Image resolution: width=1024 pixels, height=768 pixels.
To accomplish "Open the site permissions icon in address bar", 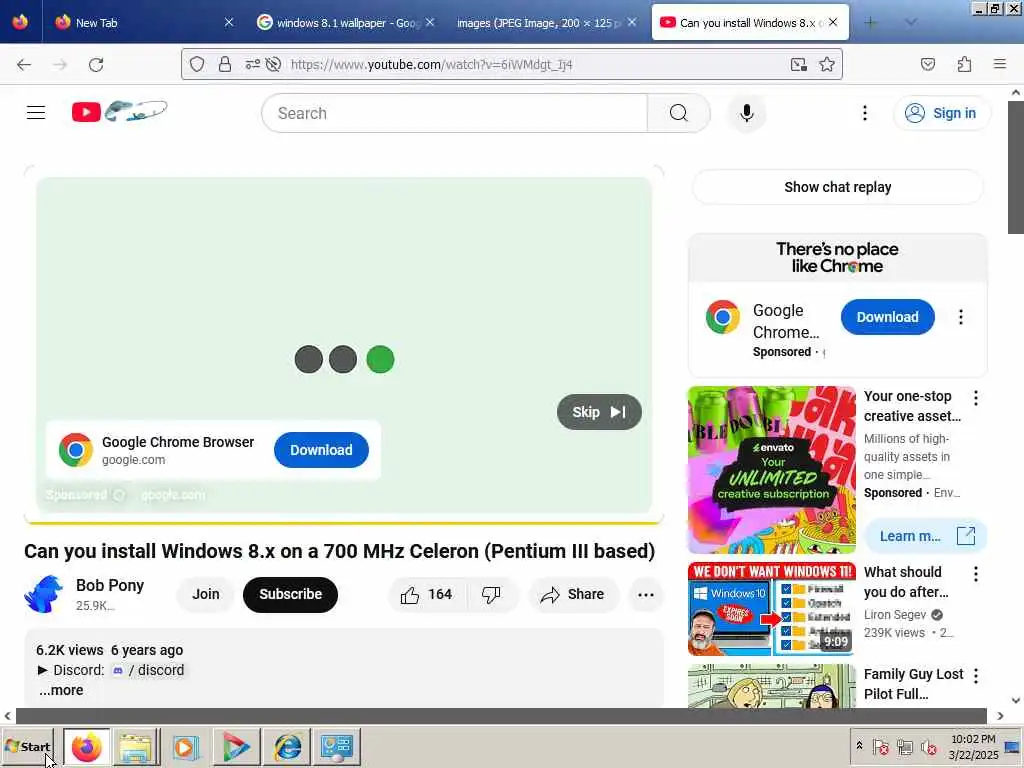I will click(252, 64).
